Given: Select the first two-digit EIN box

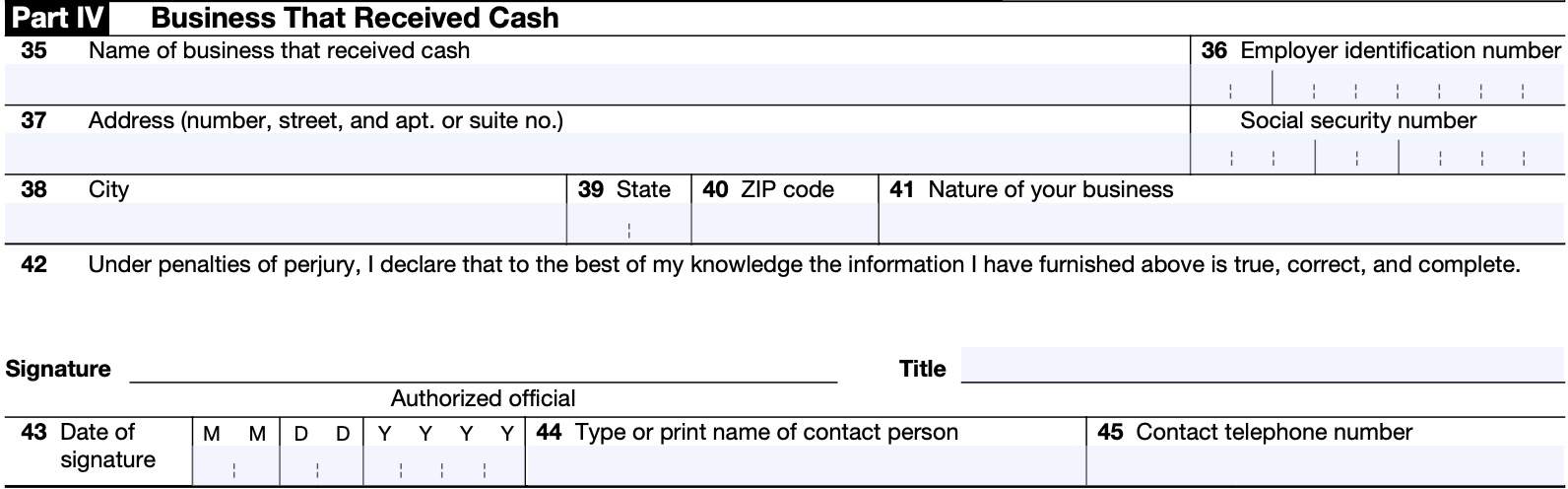Looking at the screenshot, I should click(x=1231, y=88).
